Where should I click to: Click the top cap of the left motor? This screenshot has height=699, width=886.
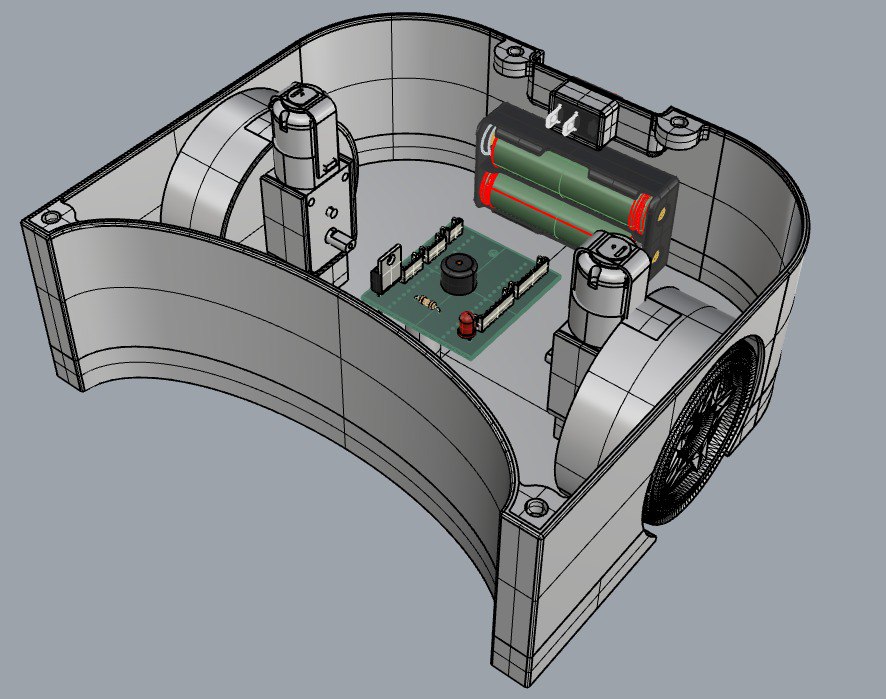tap(298, 100)
